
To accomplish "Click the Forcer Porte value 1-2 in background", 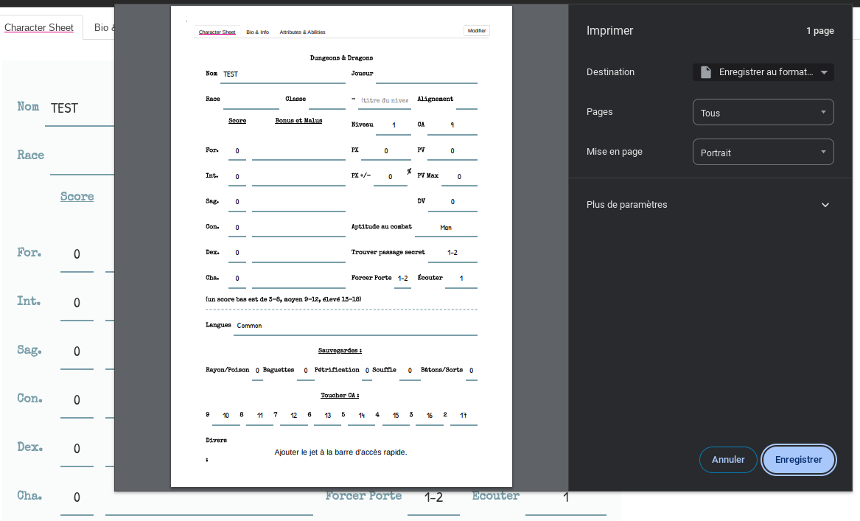I will [x=433, y=498].
